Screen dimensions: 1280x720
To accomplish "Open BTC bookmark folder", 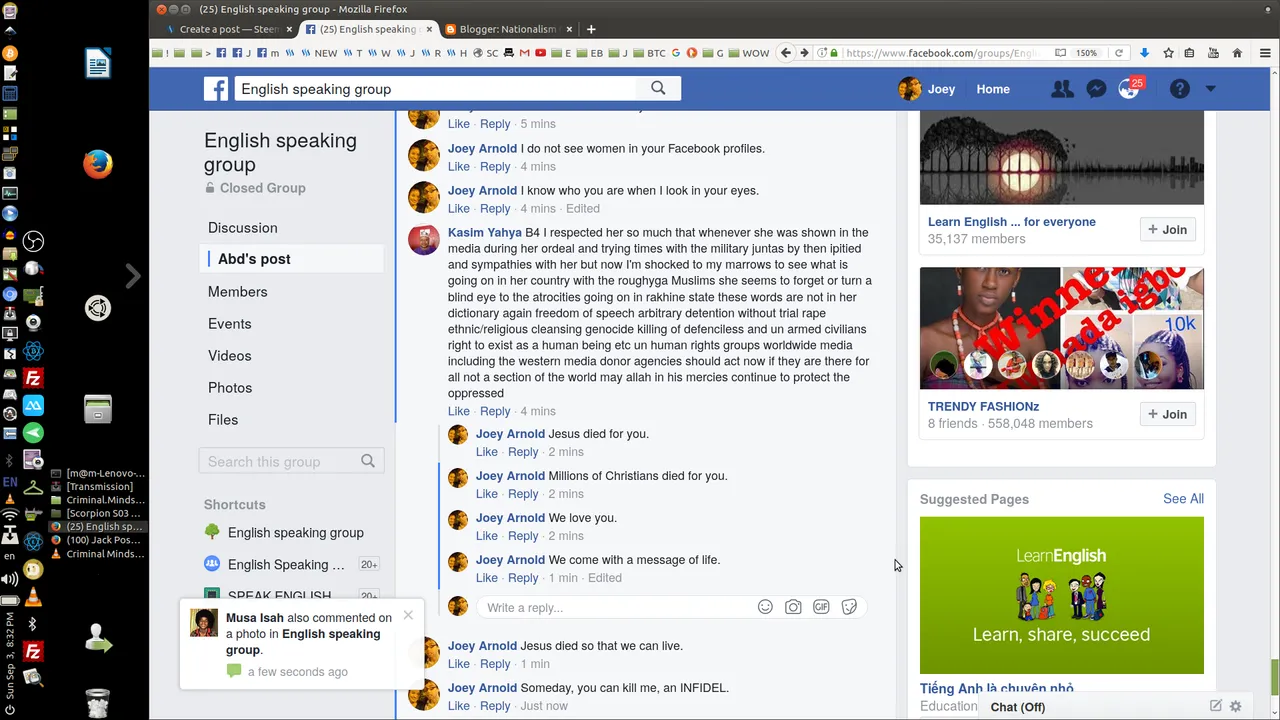I will coord(651,53).
